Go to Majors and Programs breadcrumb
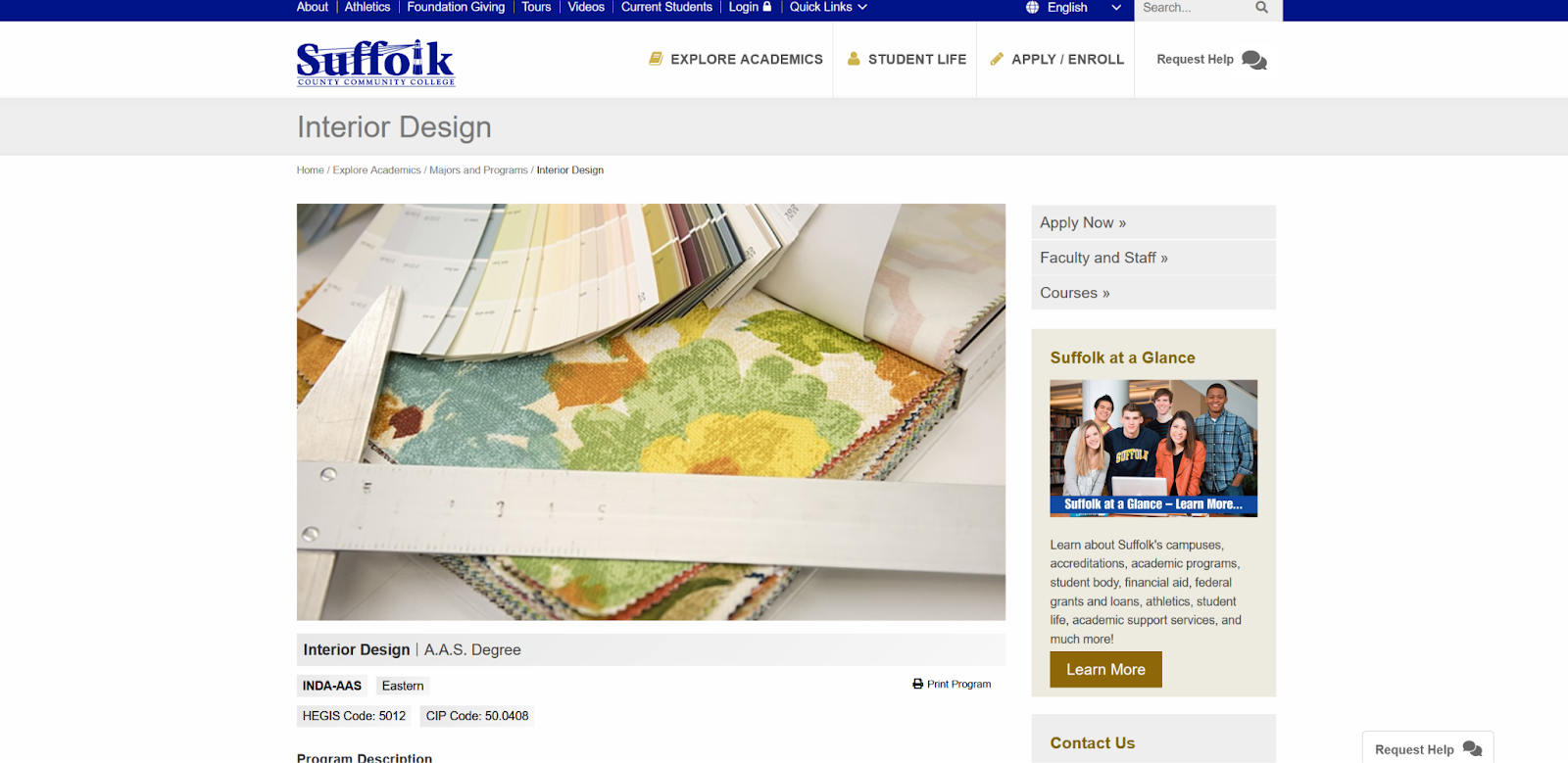 [x=478, y=170]
